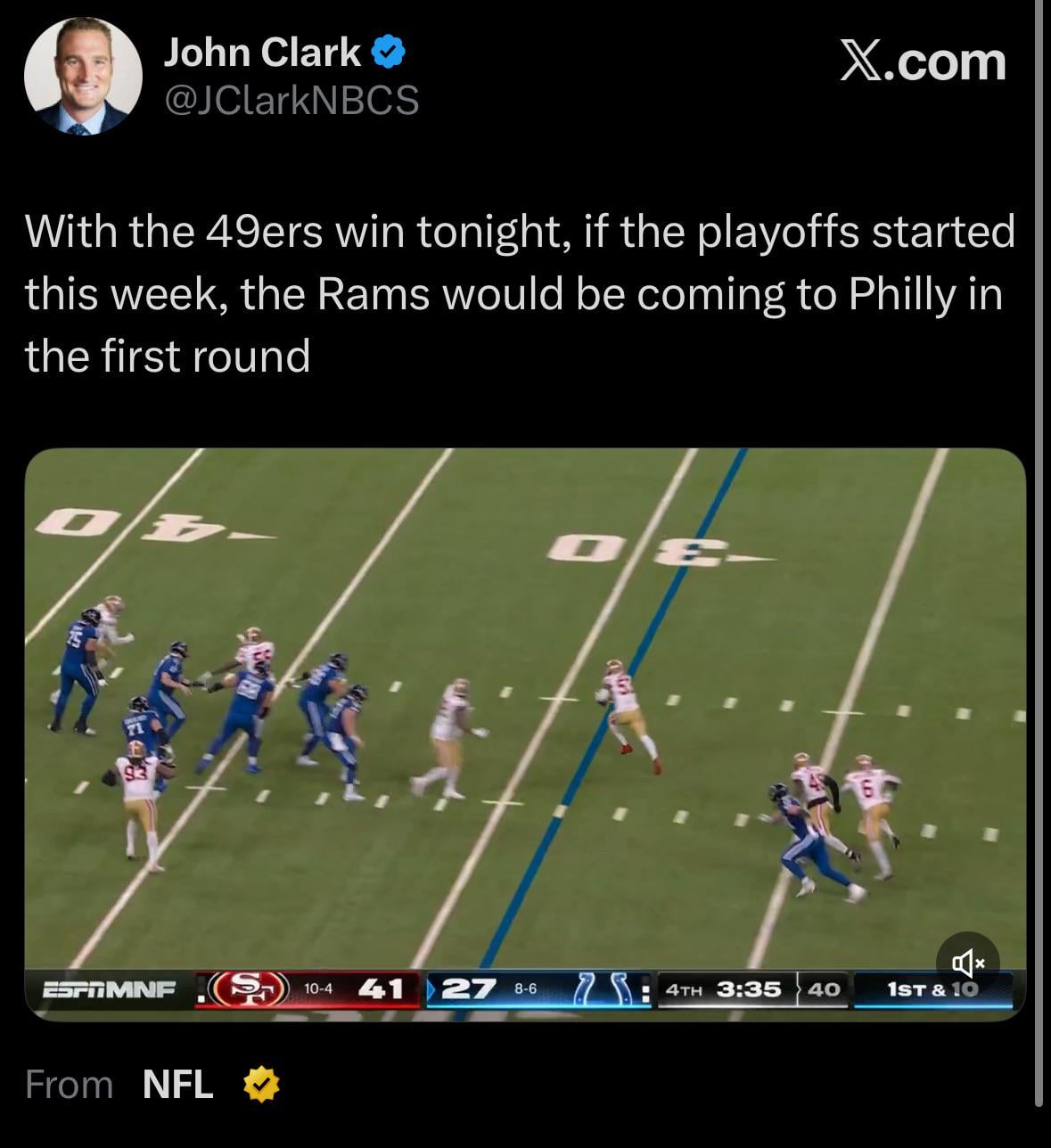Click the X.com logo

pyautogui.click(x=923, y=62)
